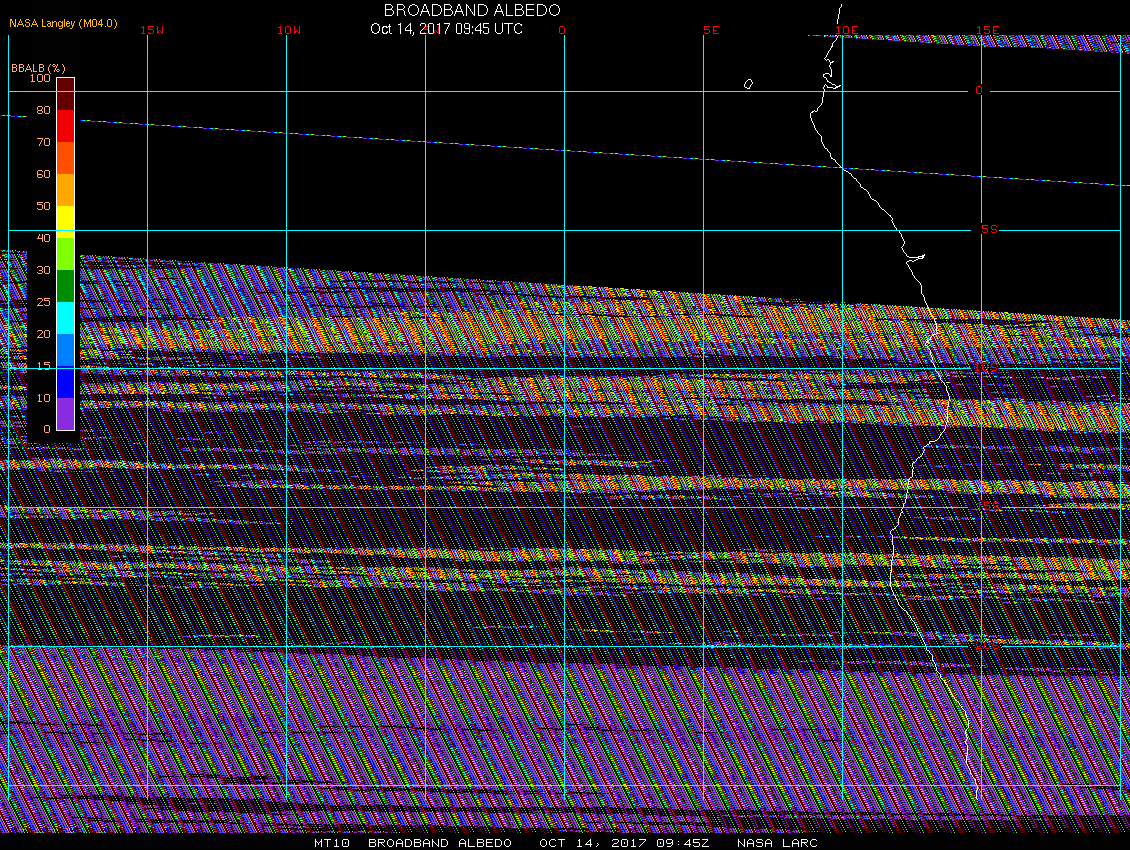The height and width of the screenshot is (850, 1130).
Task: Click the 25 tick on the color scale
Action: (43, 302)
